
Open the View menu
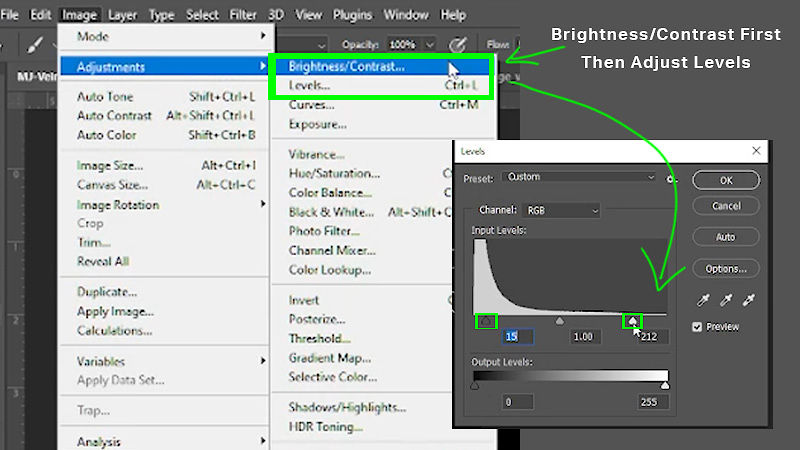[x=308, y=15]
